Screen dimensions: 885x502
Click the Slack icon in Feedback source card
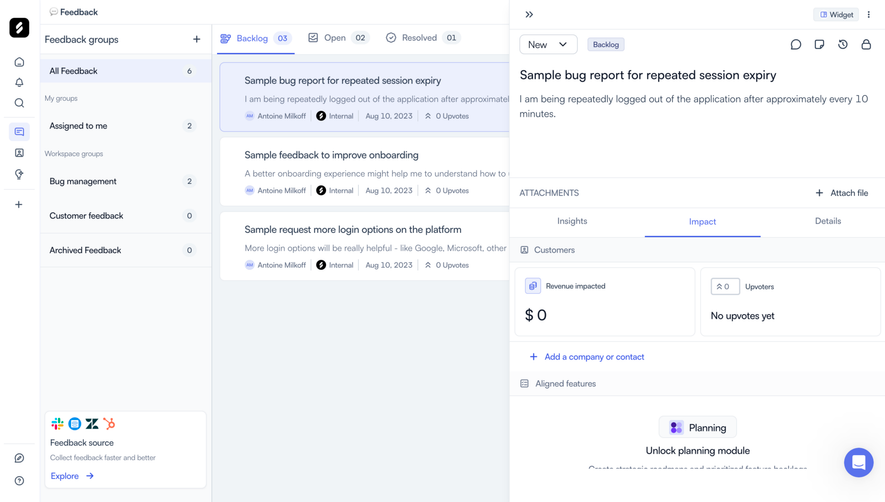pyautogui.click(x=57, y=424)
